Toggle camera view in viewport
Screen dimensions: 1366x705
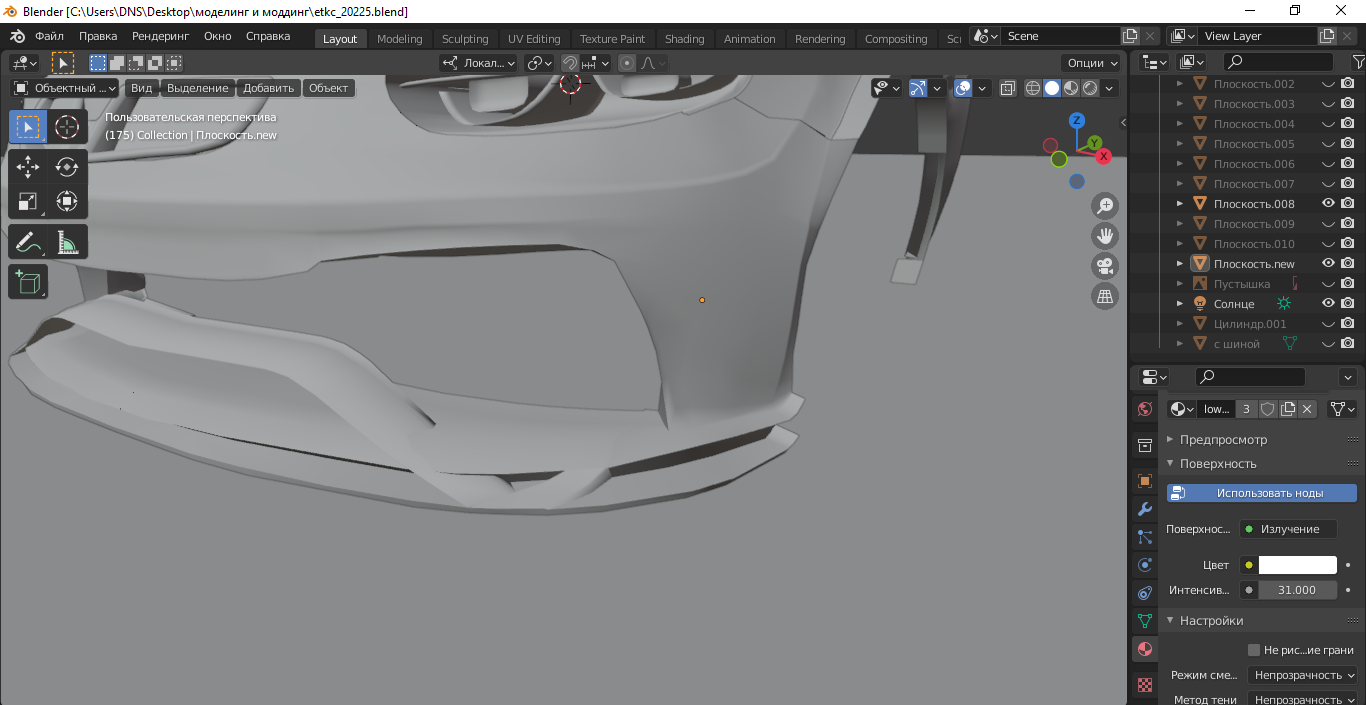point(1105,266)
